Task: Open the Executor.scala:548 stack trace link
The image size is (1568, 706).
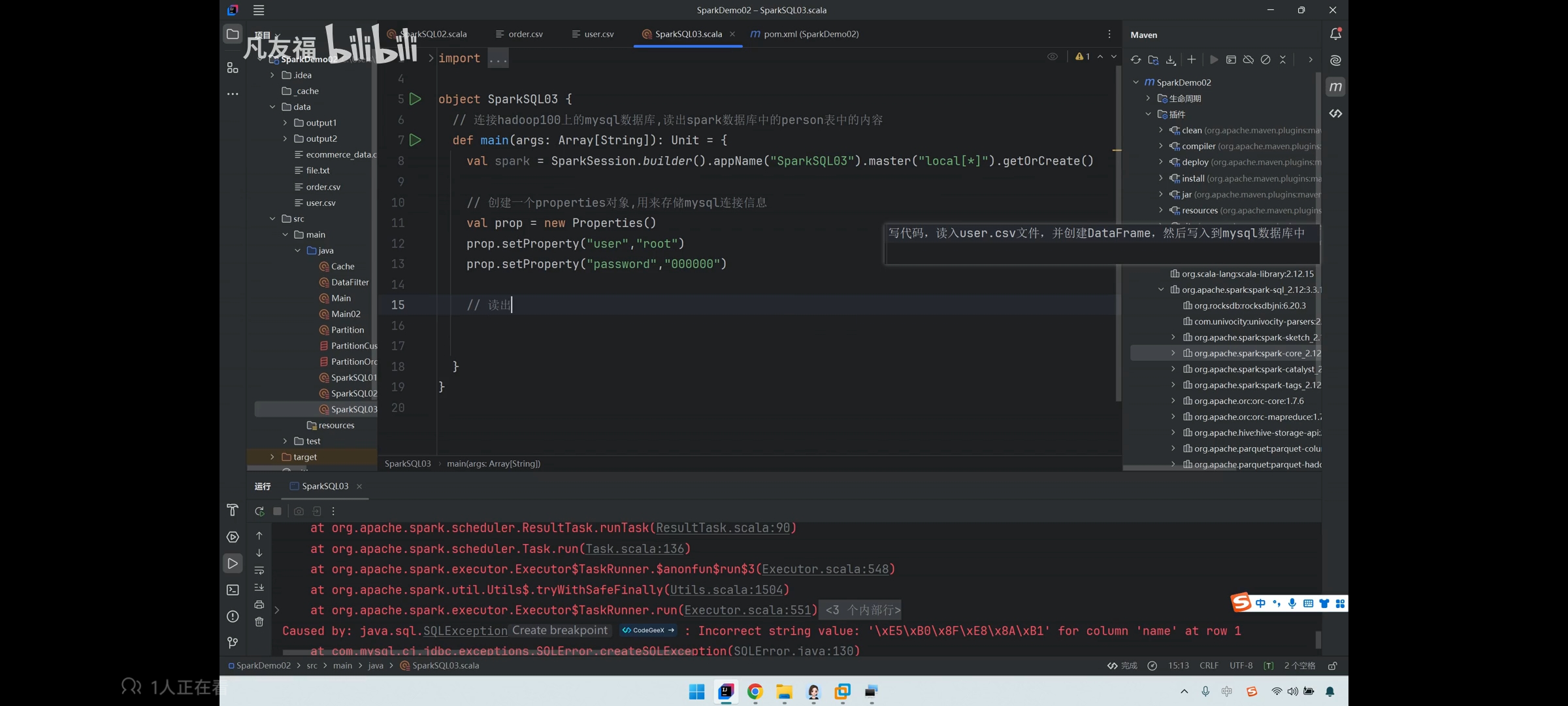Action: (x=825, y=569)
